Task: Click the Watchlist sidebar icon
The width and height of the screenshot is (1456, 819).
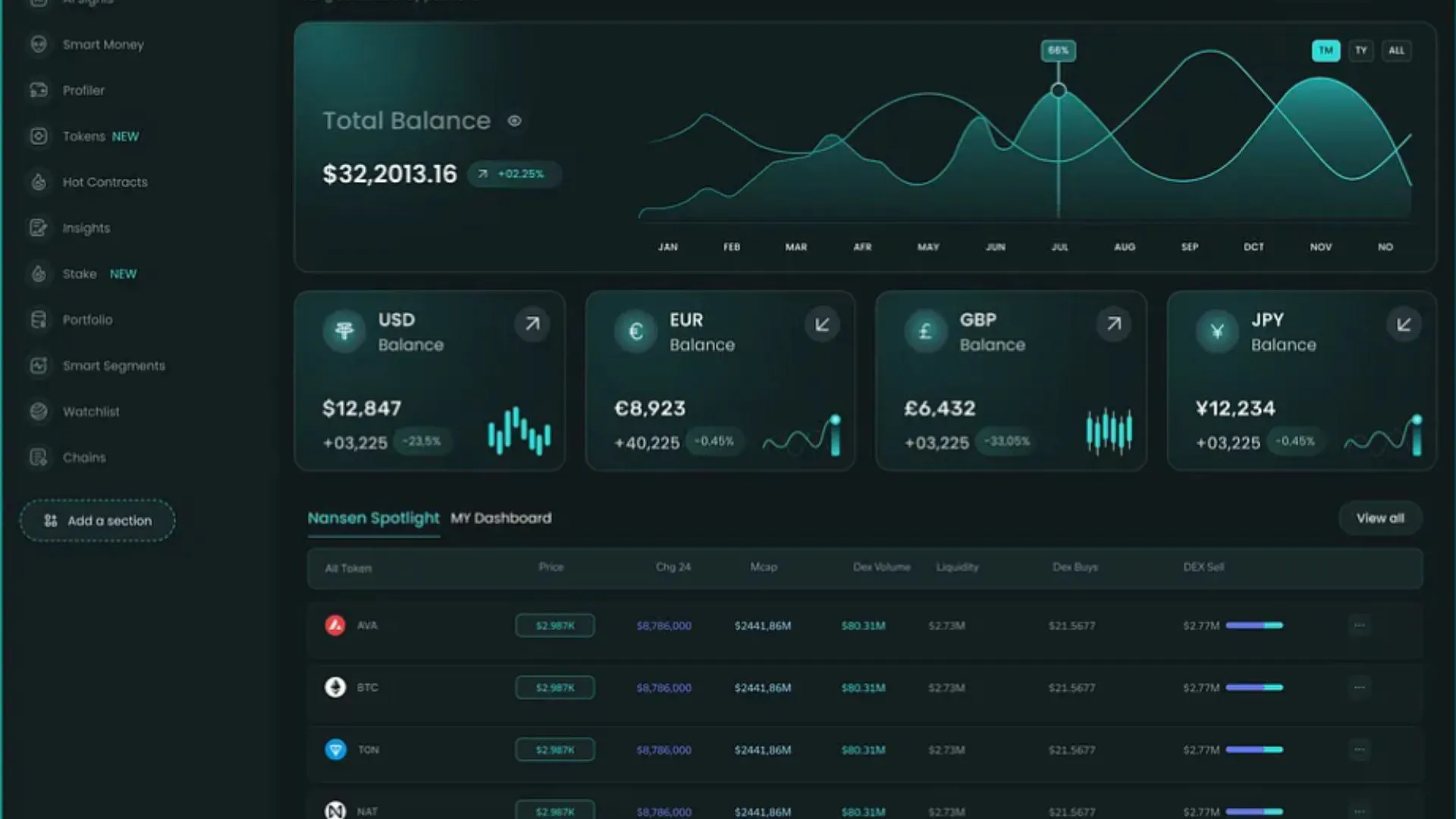Action: pyautogui.click(x=39, y=411)
